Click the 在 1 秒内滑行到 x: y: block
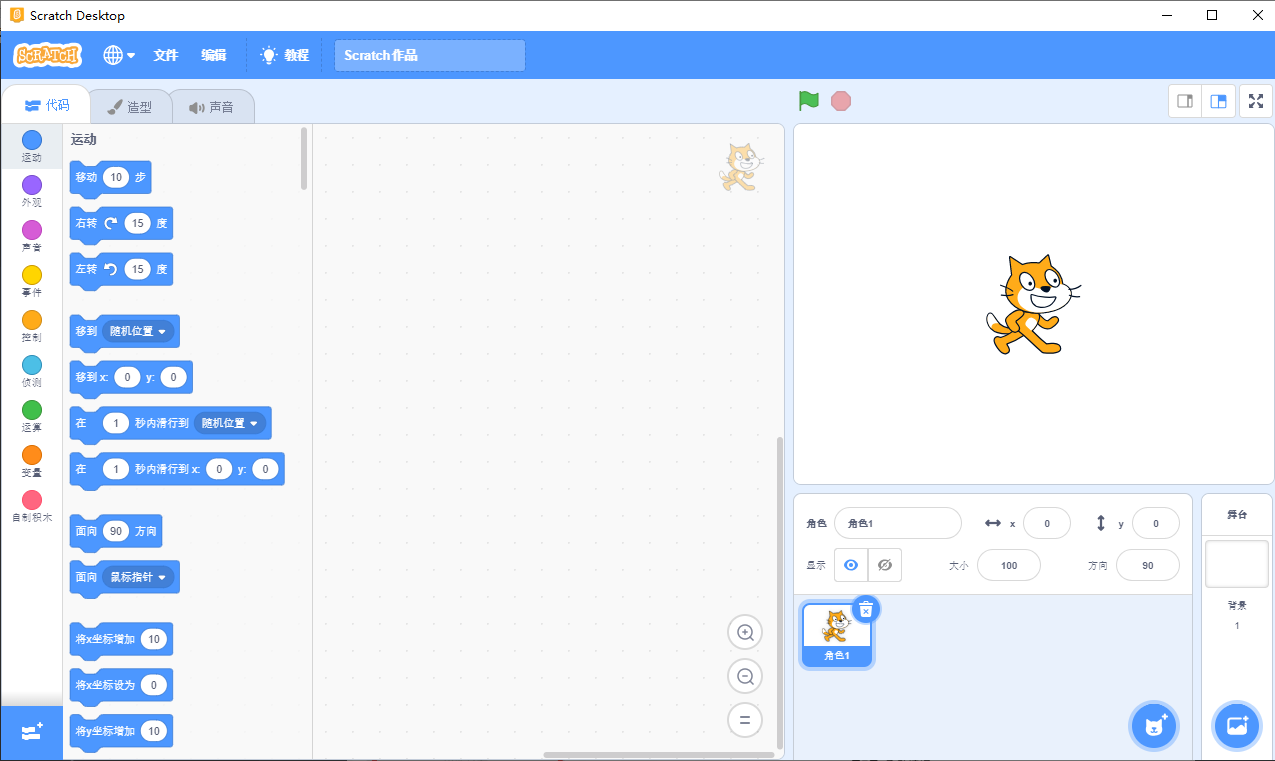The width and height of the screenshot is (1275, 761). pos(177,469)
